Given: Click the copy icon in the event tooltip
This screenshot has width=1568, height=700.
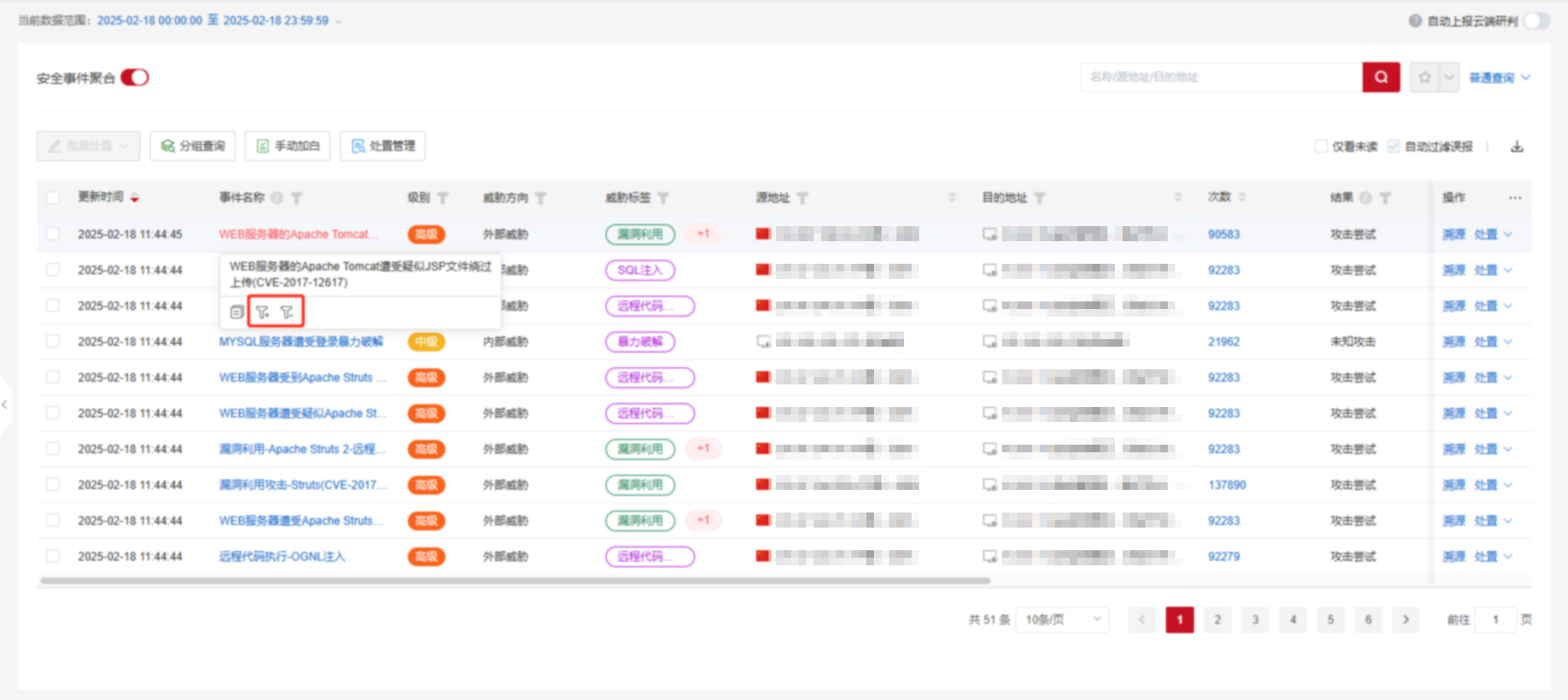Looking at the screenshot, I should 237,312.
